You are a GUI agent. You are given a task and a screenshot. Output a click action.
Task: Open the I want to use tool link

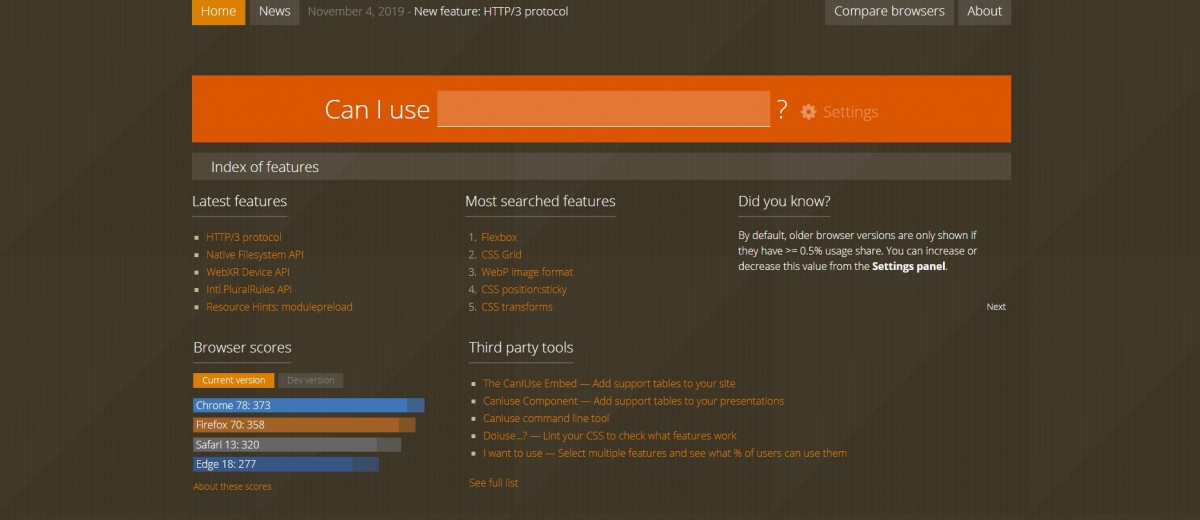665,453
